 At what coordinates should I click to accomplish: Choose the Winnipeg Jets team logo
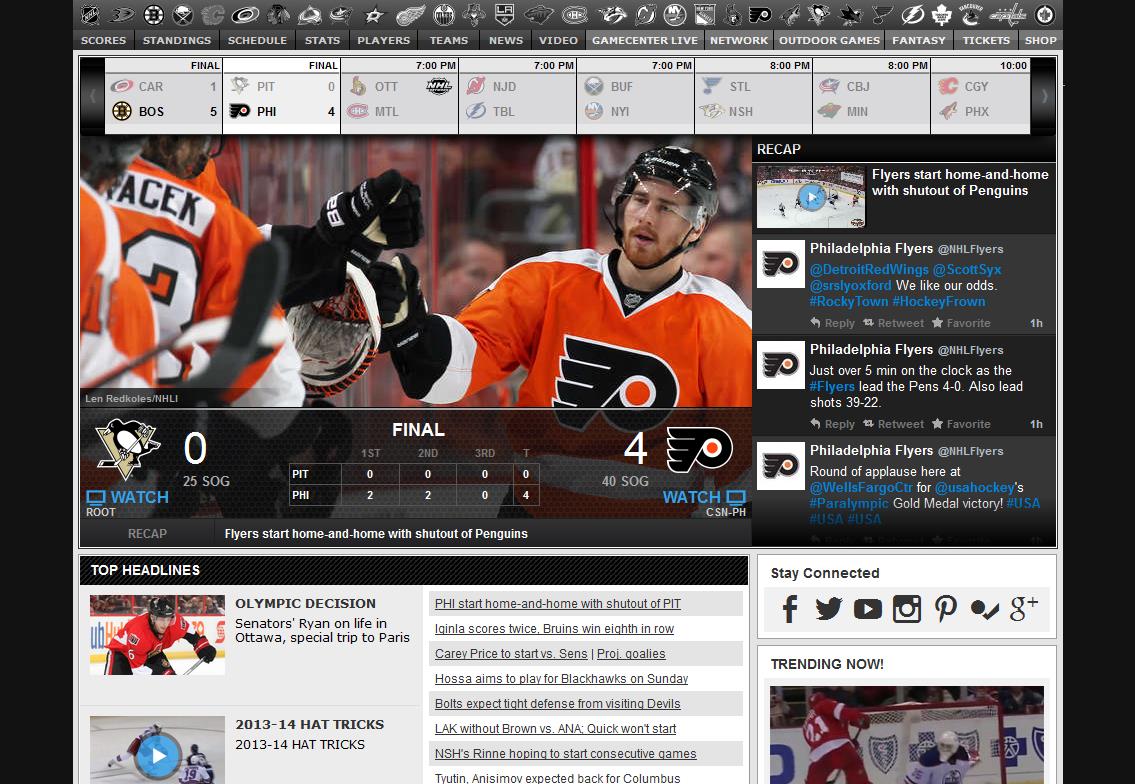[1045, 14]
